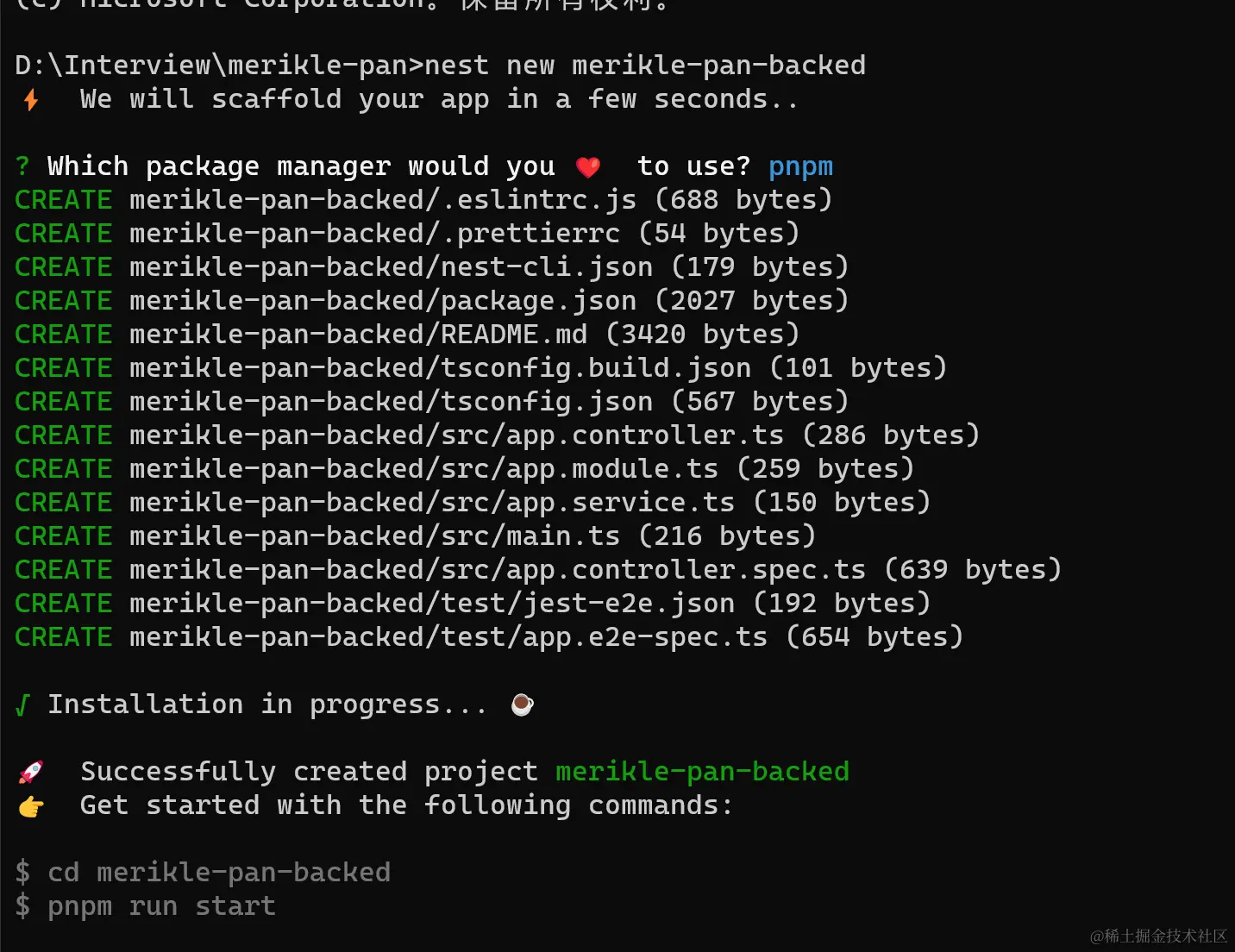
Task: Click the test/jest-e2e.json line
Action: pos(473,604)
